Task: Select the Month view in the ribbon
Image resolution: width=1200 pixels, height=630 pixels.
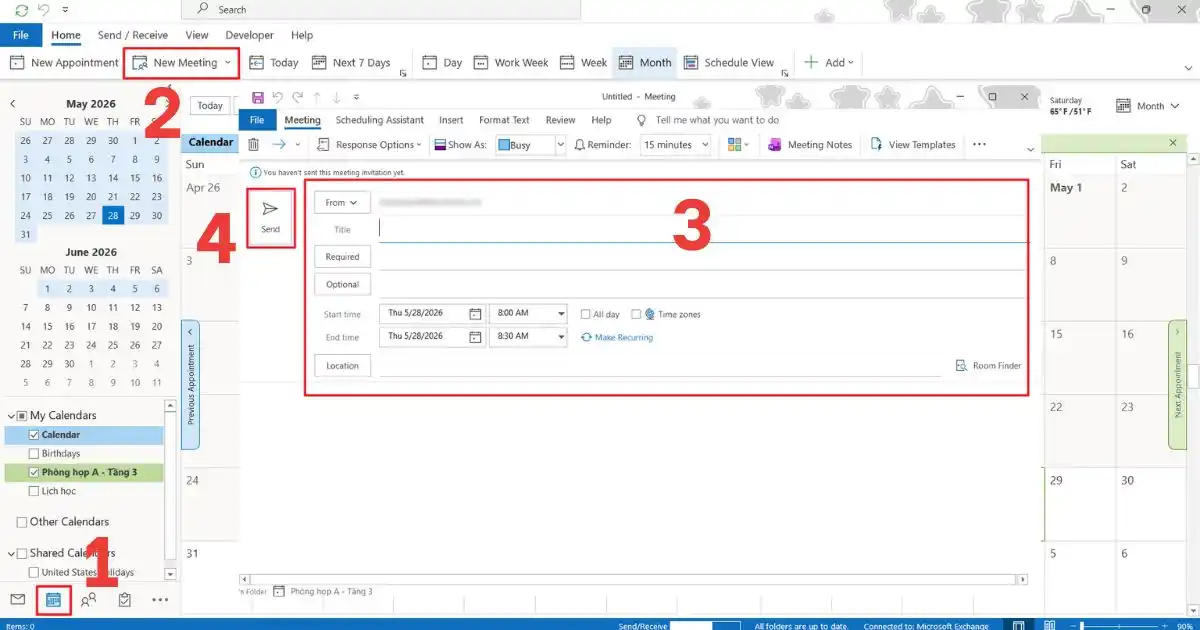Action: (645, 62)
